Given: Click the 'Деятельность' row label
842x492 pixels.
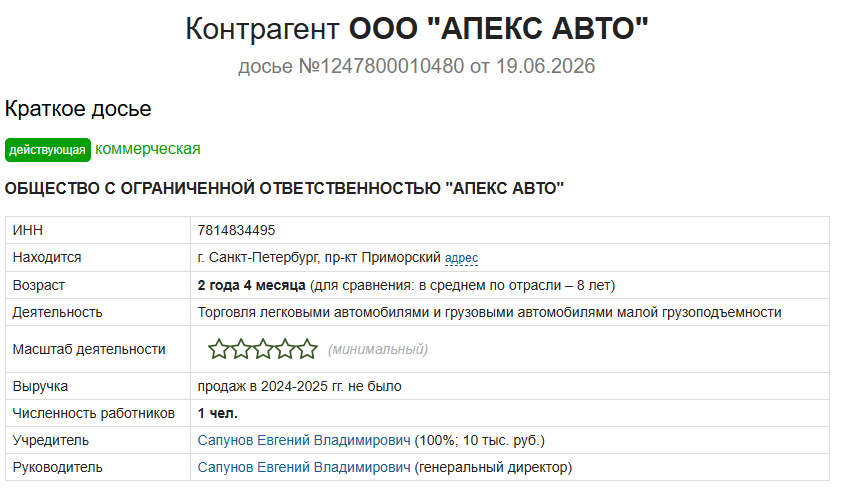Looking at the screenshot, I should (x=57, y=312).
